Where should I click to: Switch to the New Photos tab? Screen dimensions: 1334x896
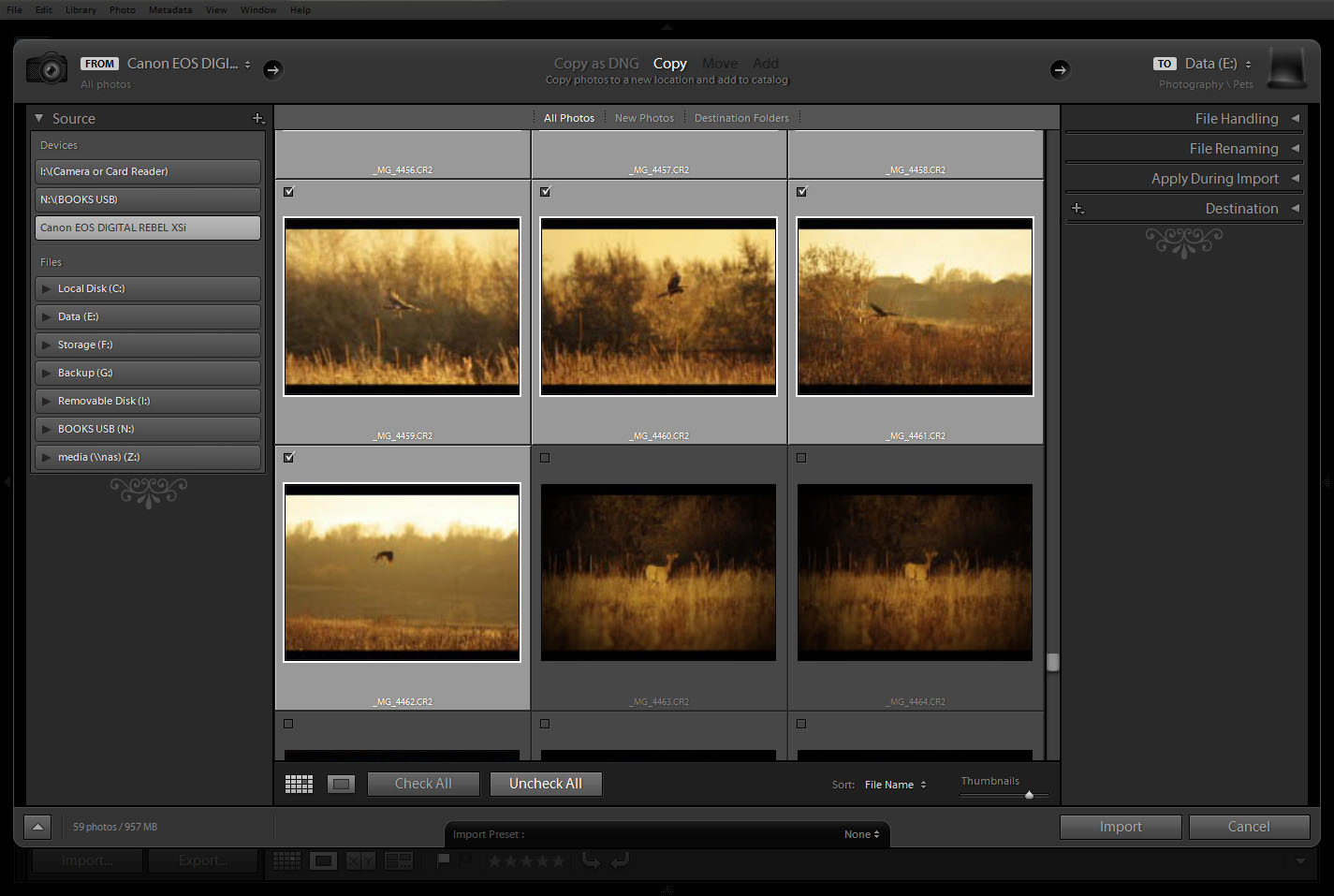click(x=644, y=118)
